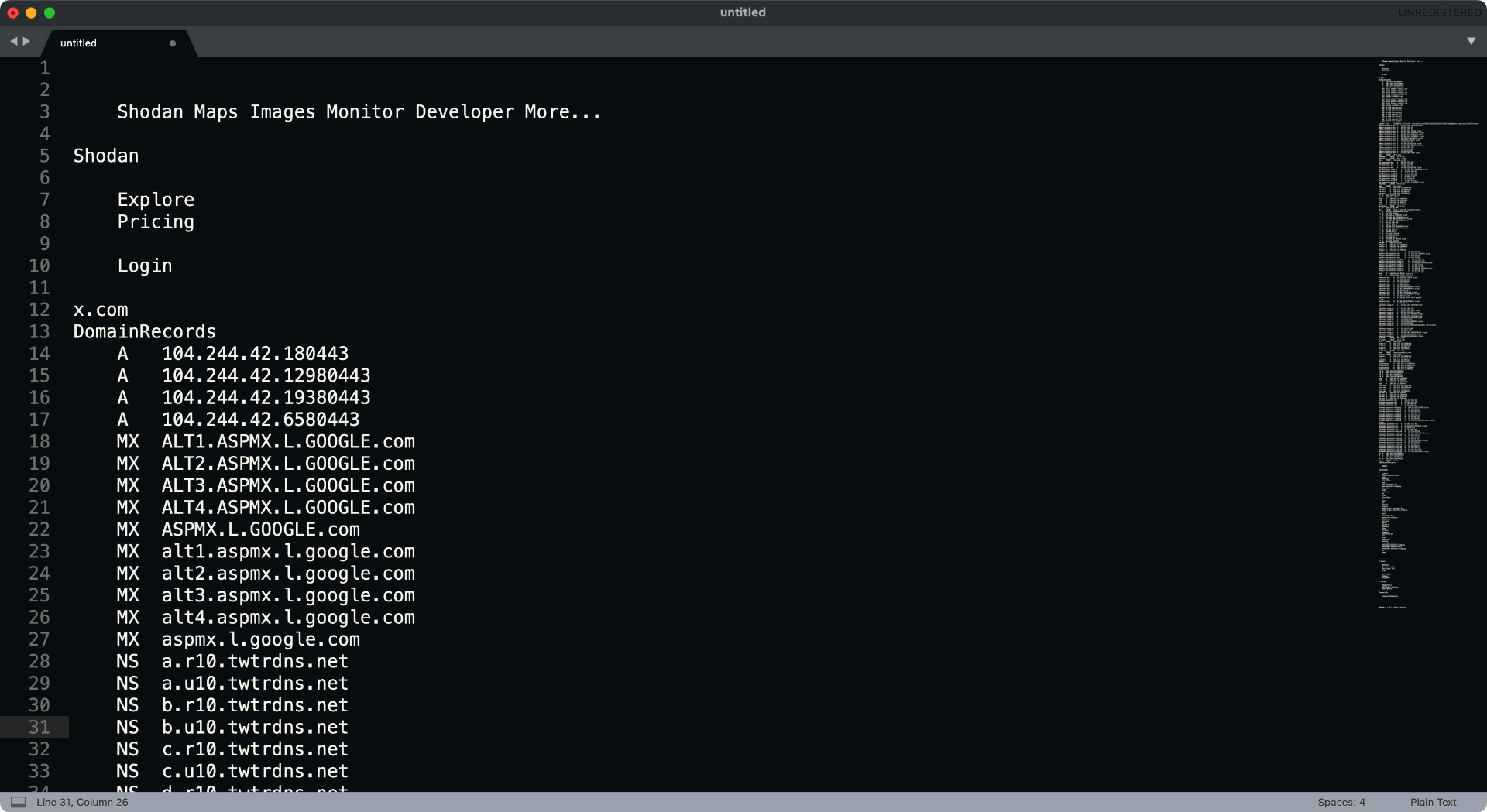The image size is (1487, 812).
Task: Click the word Monitor on line 3
Action: point(365,112)
